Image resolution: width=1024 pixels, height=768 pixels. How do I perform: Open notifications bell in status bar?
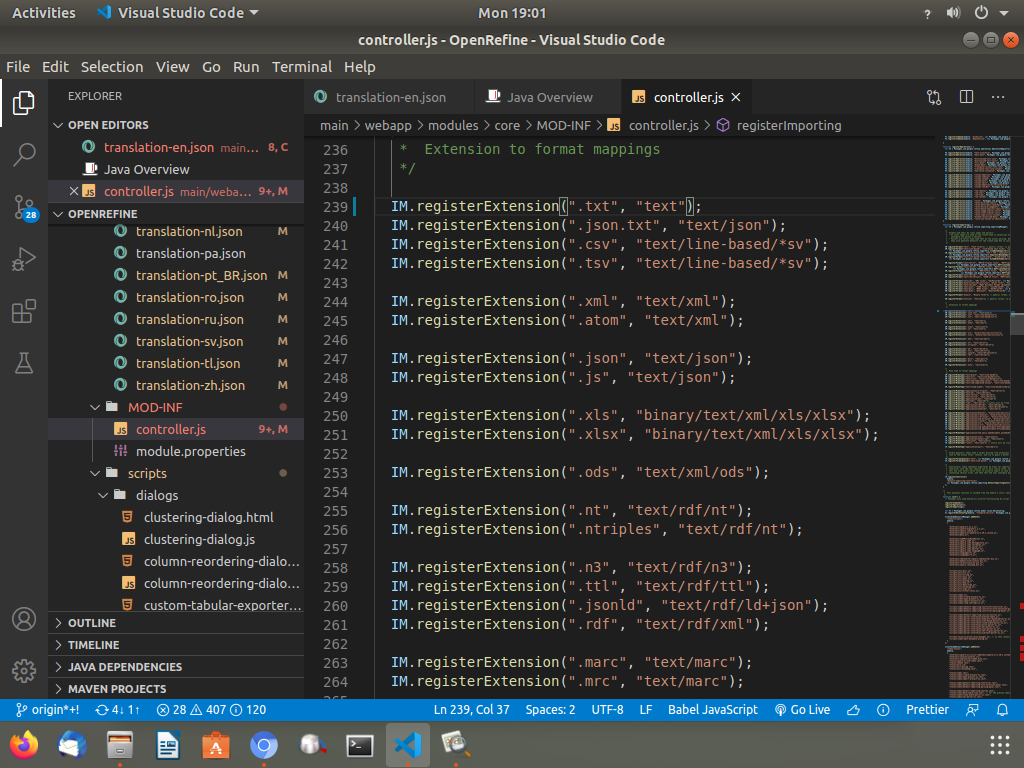[1002, 710]
